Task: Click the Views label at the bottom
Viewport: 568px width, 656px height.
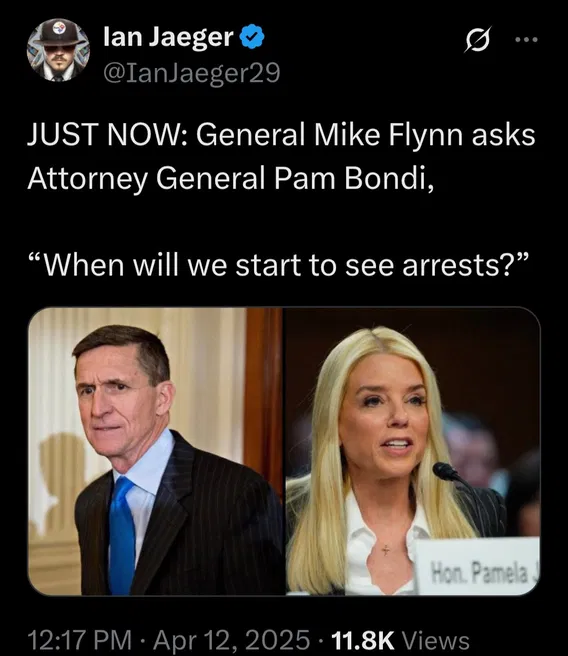Action: pos(435,640)
